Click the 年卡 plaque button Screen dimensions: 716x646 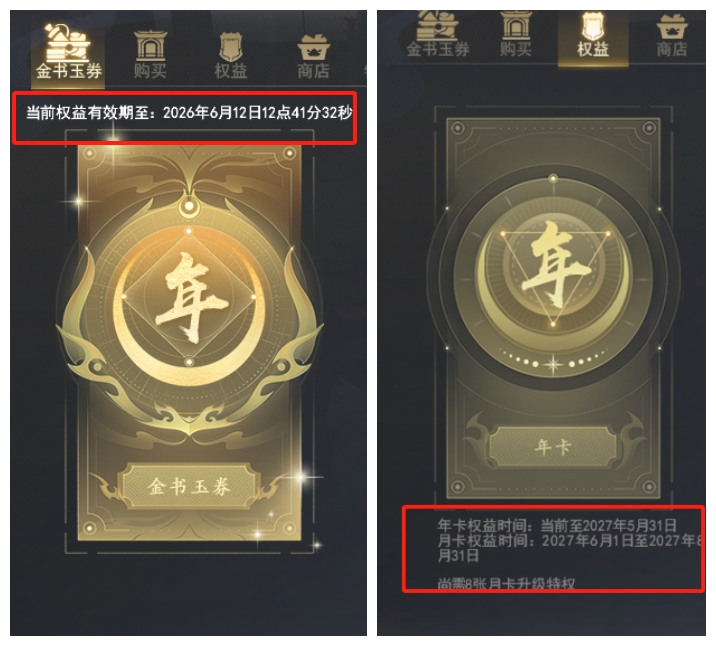(x=553, y=447)
